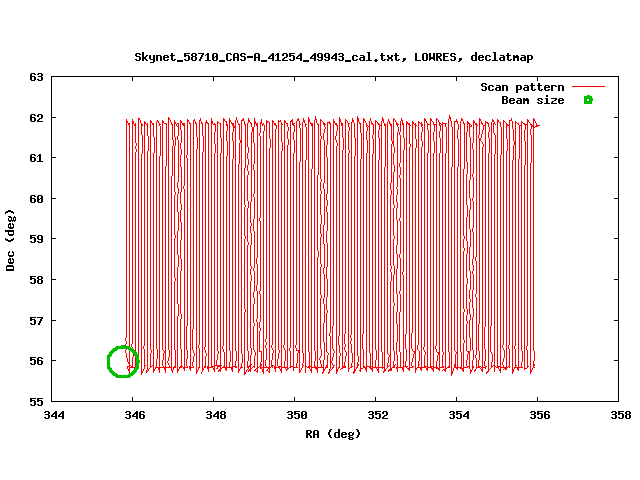The image size is (640, 480).
Task: Click x-axis tick label 358
Action: click(620, 415)
